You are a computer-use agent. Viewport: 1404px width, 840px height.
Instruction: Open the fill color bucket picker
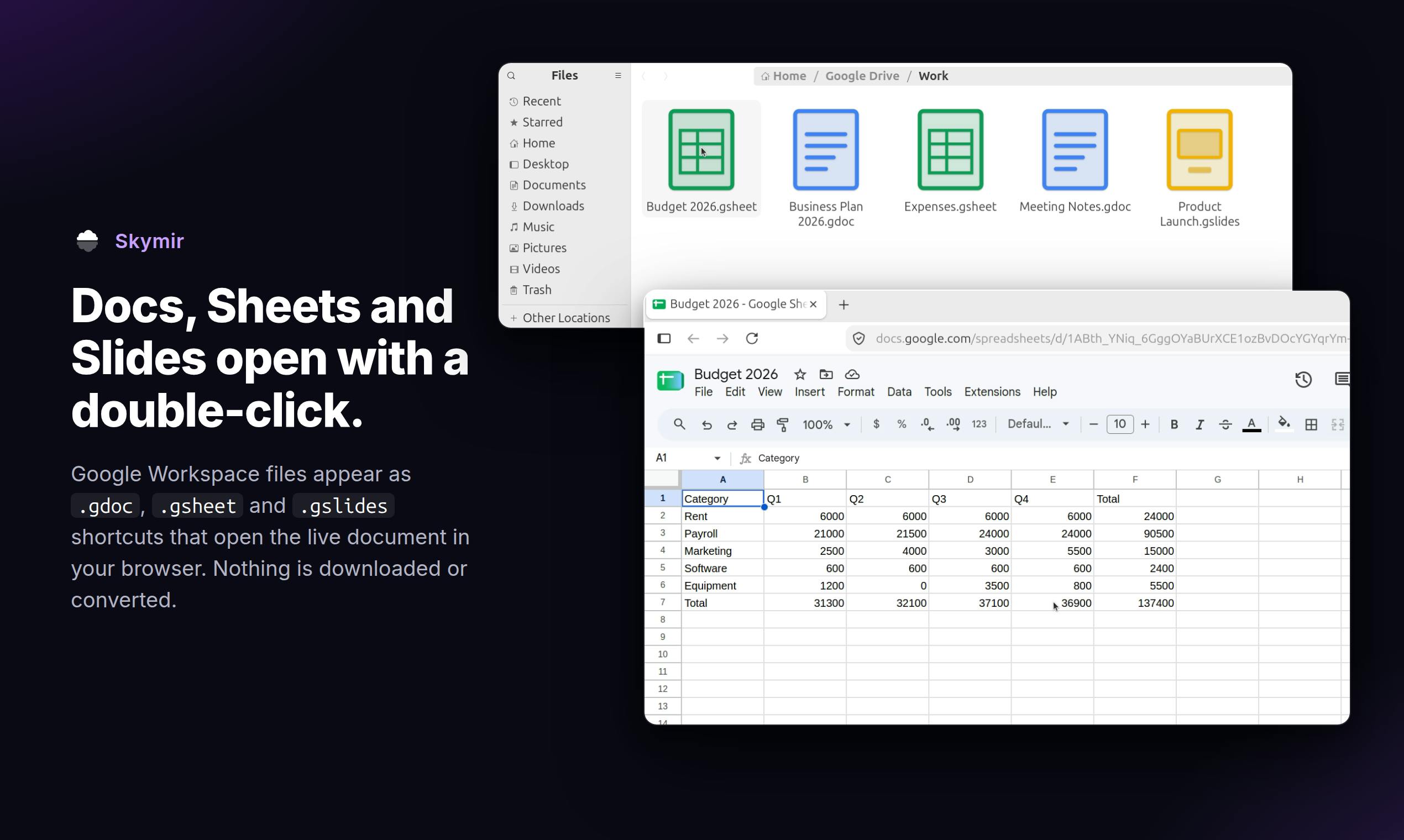(x=1284, y=424)
